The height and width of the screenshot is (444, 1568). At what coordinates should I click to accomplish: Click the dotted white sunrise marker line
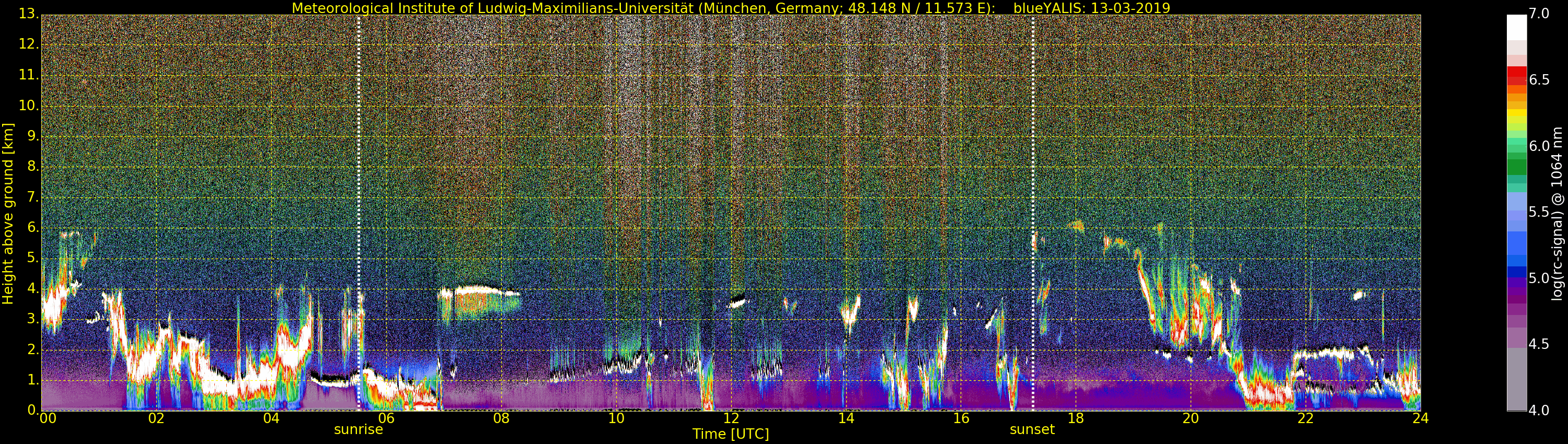pos(359,213)
